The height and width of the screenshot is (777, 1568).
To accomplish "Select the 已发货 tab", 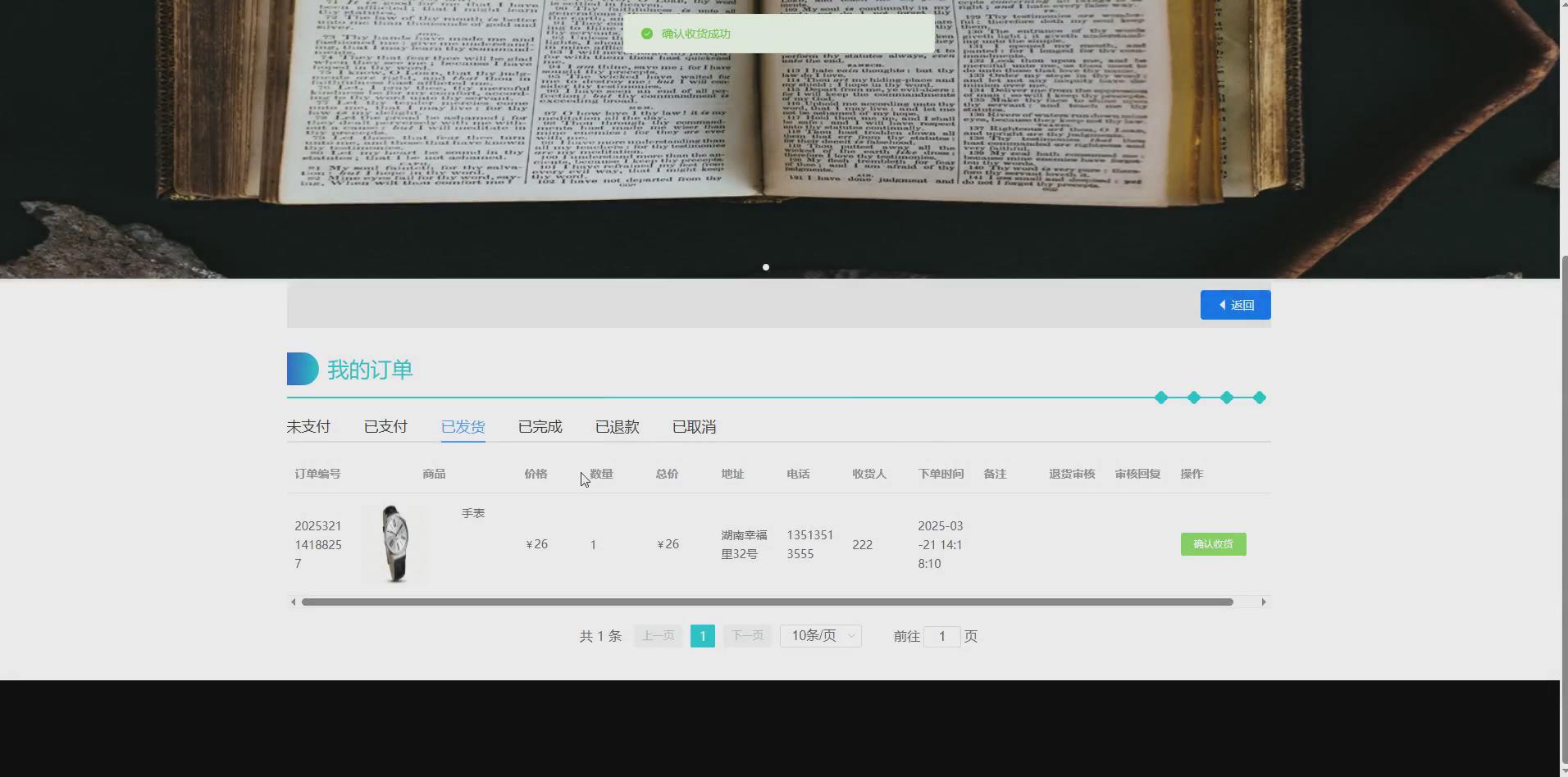I will pos(463,427).
